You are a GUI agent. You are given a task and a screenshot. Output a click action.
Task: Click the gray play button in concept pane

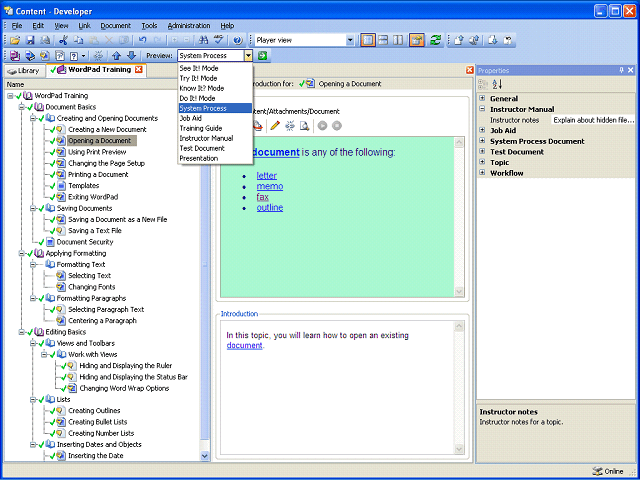tap(322, 126)
